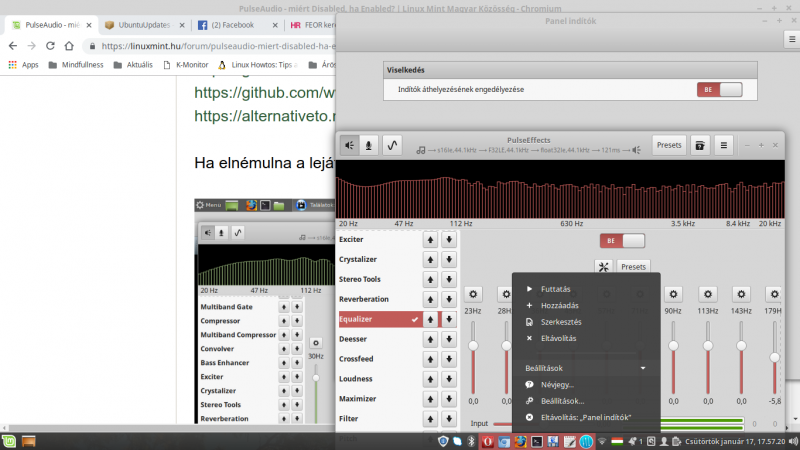Toggle the Equalizer enable switch
Viewport: 800px width, 450px height.
pos(622,241)
